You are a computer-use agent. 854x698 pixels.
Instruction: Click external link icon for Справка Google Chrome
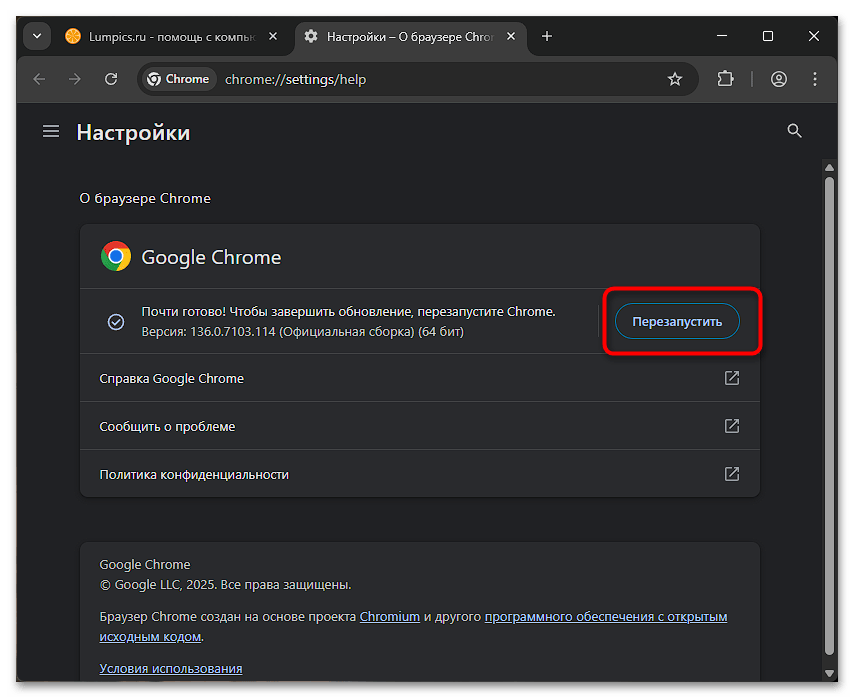pos(731,378)
